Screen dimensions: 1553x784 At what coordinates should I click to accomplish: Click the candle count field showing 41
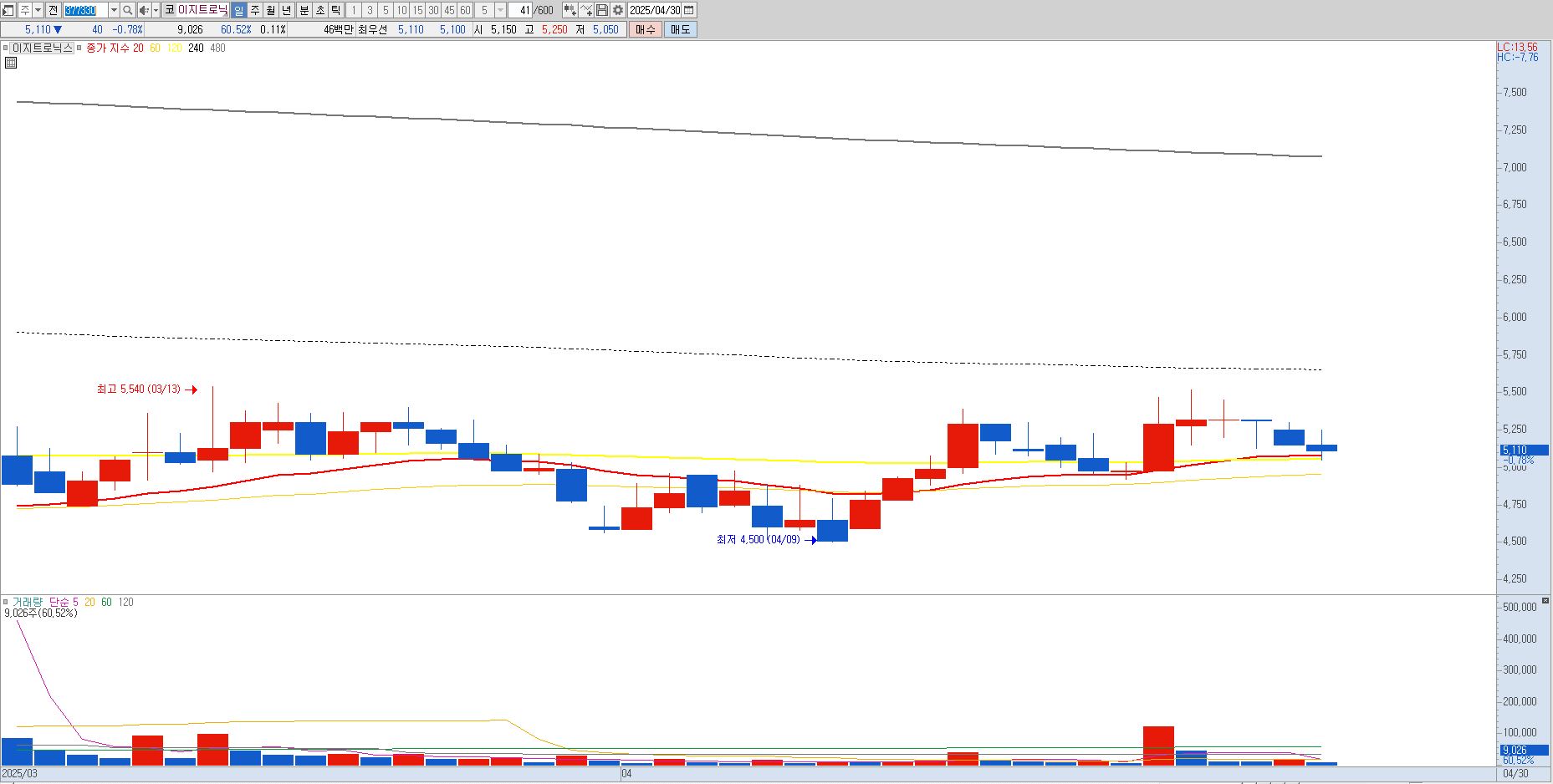520,10
